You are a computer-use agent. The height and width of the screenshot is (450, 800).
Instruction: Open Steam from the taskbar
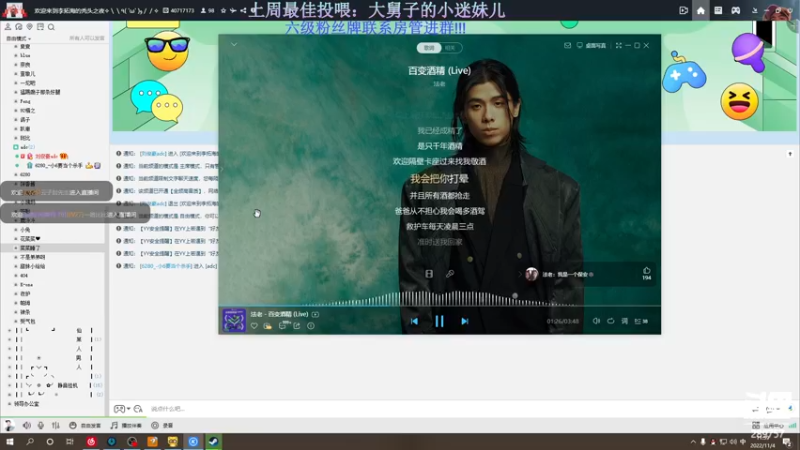(x=213, y=441)
